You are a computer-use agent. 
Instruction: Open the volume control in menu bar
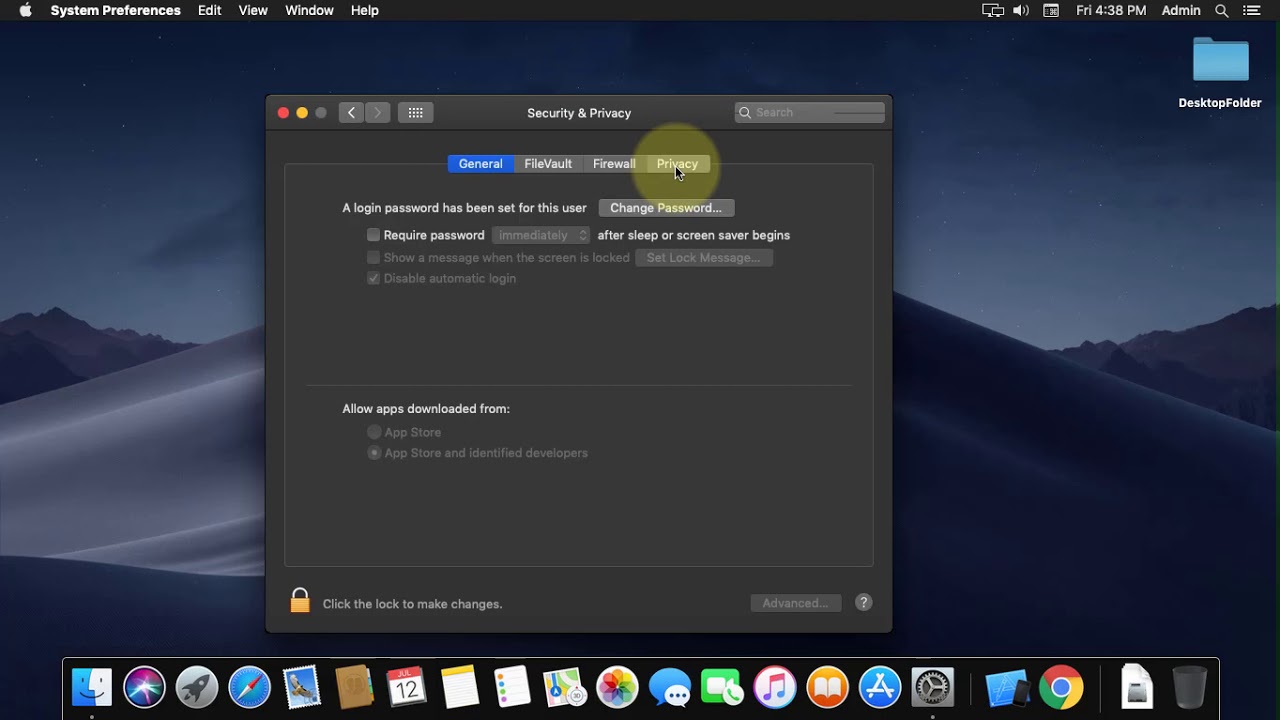(1021, 10)
